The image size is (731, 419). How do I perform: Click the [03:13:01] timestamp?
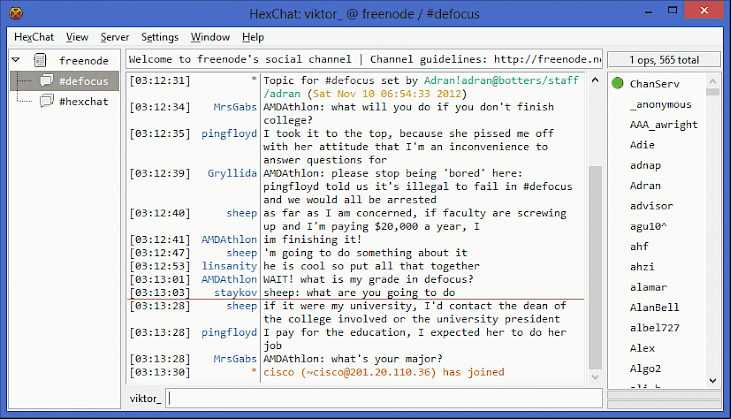[x=160, y=280]
